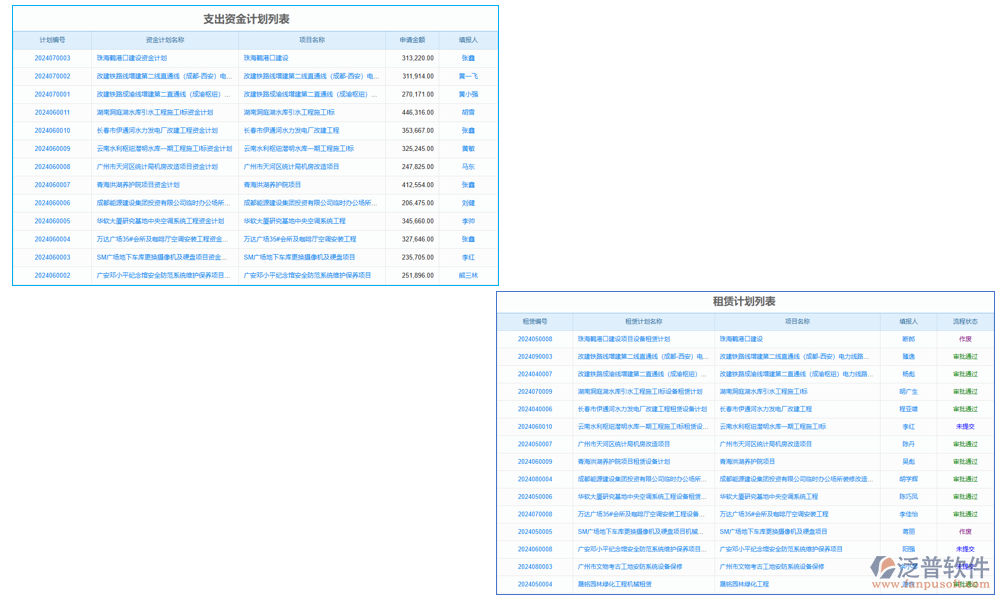
Task: Open reporter 胡广生 in lease list
Action: click(908, 392)
